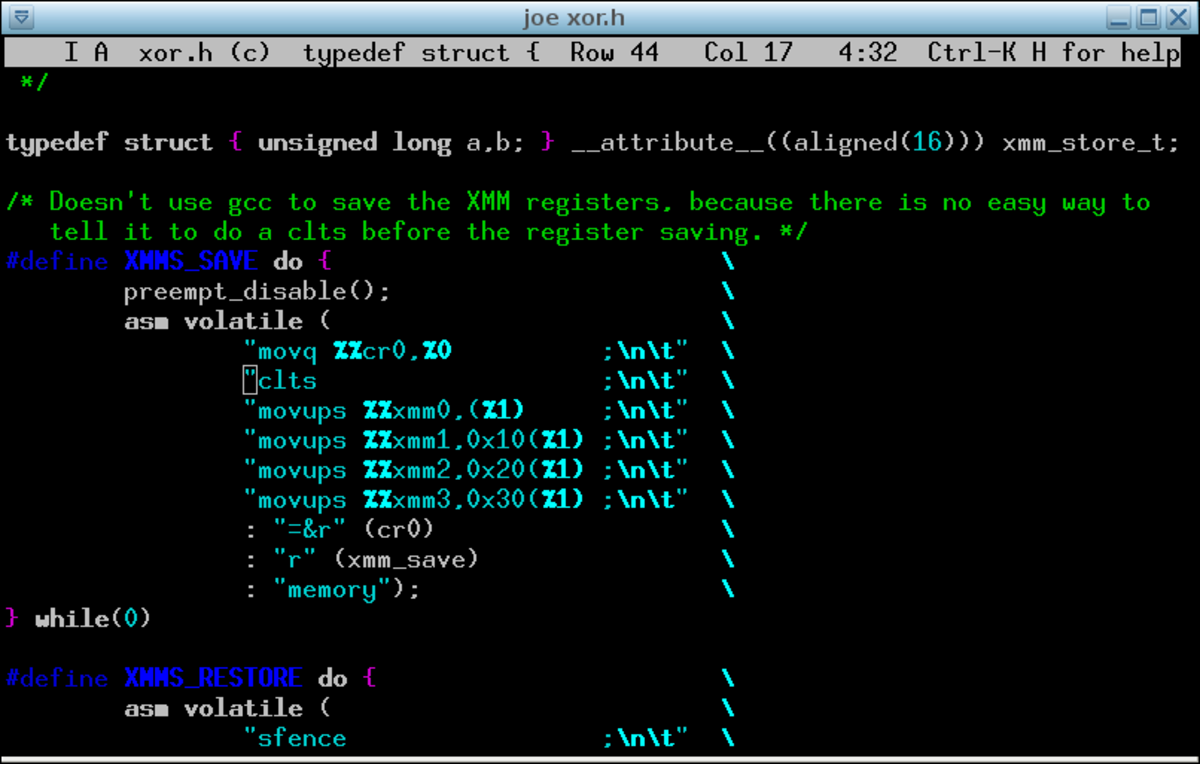The width and height of the screenshot is (1200, 764).
Task: Click the '"memory"' clobber string
Action: click(x=332, y=590)
